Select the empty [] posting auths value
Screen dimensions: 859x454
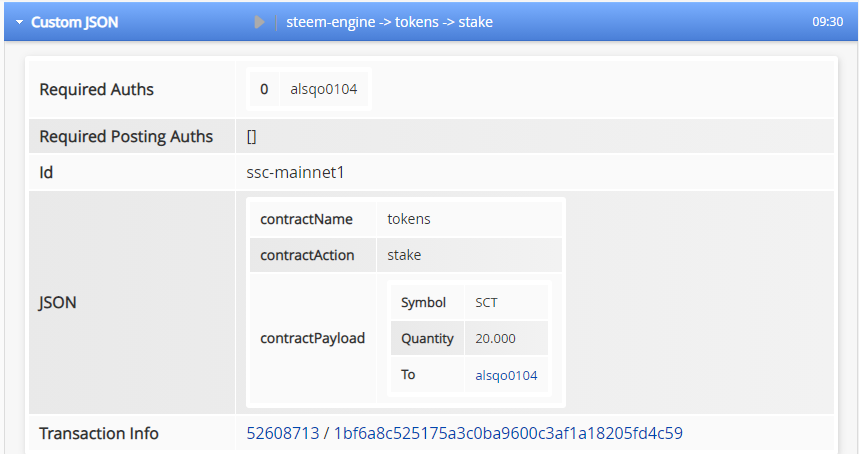click(x=251, y=136)
